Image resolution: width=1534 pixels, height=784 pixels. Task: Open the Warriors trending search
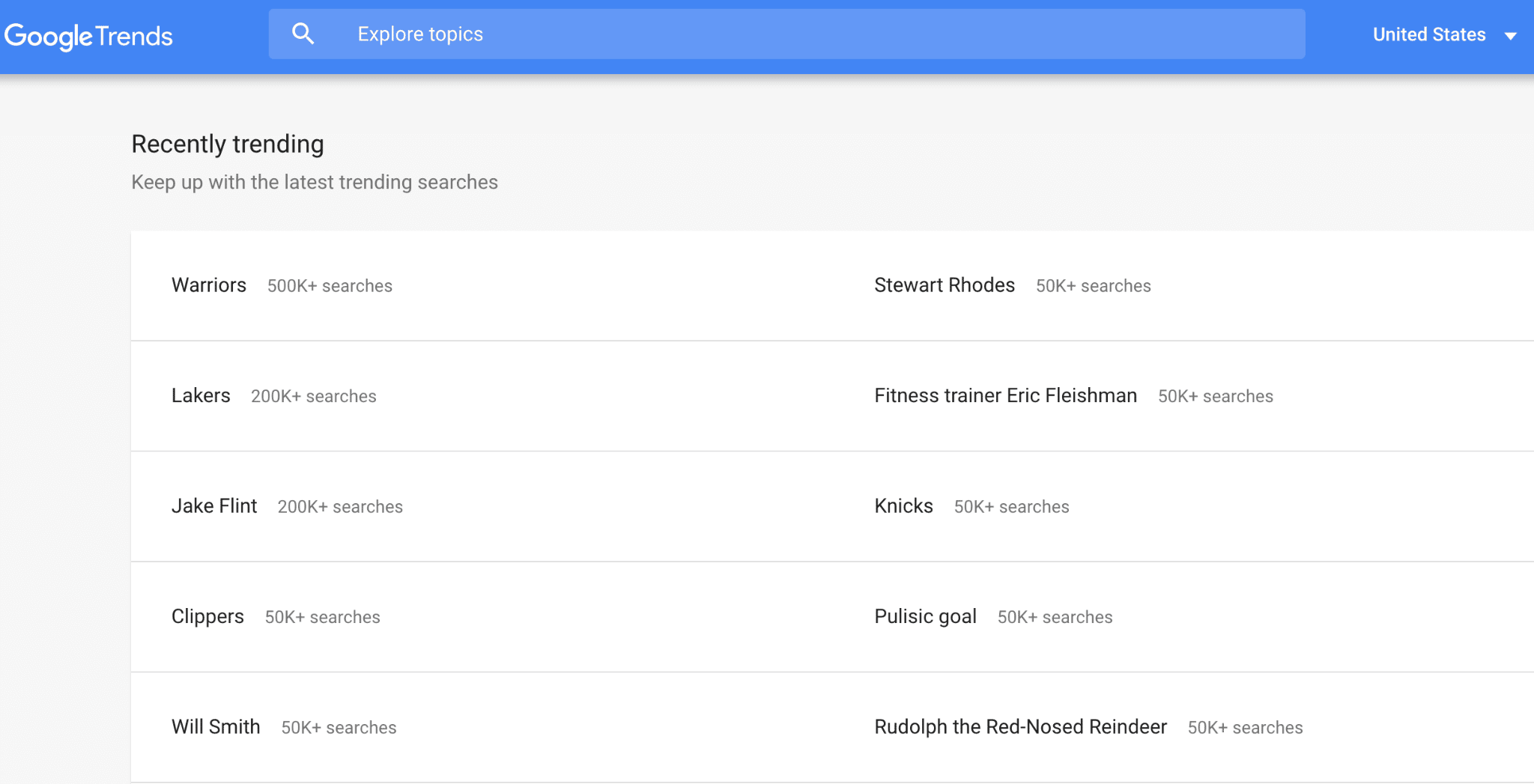[x=209, y=285]
